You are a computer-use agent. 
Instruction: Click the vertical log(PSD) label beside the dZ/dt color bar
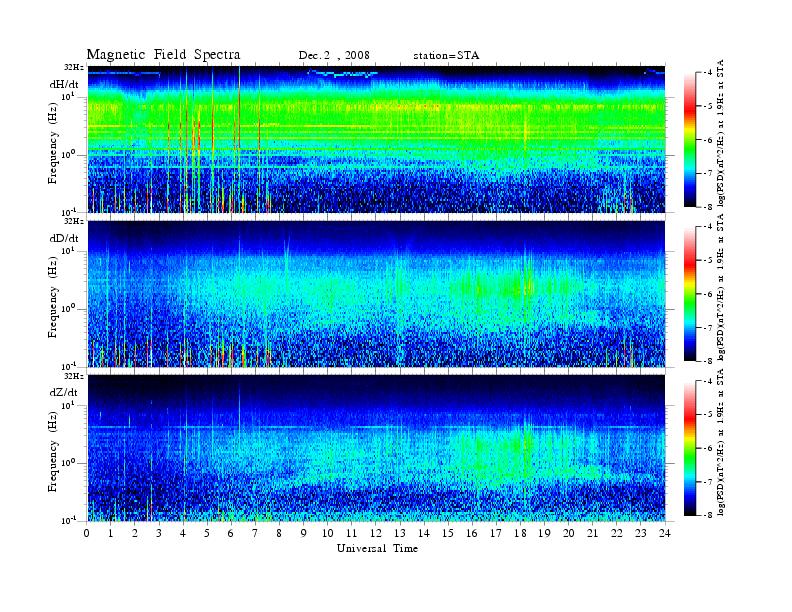pos(721,442)
